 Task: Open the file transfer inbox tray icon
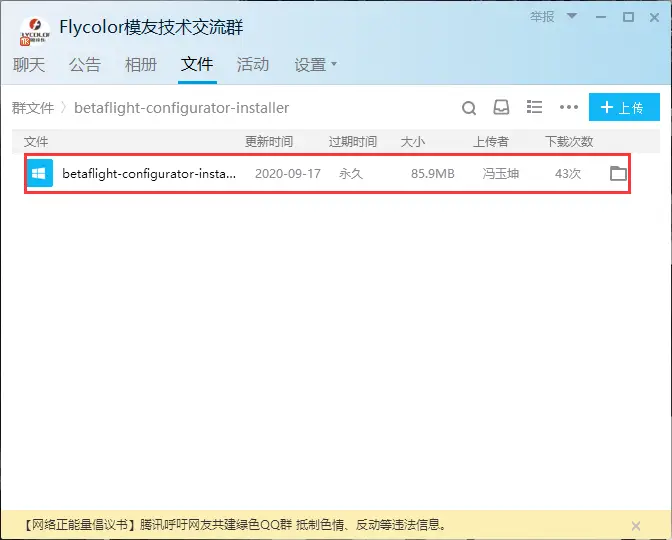(501, 107)
